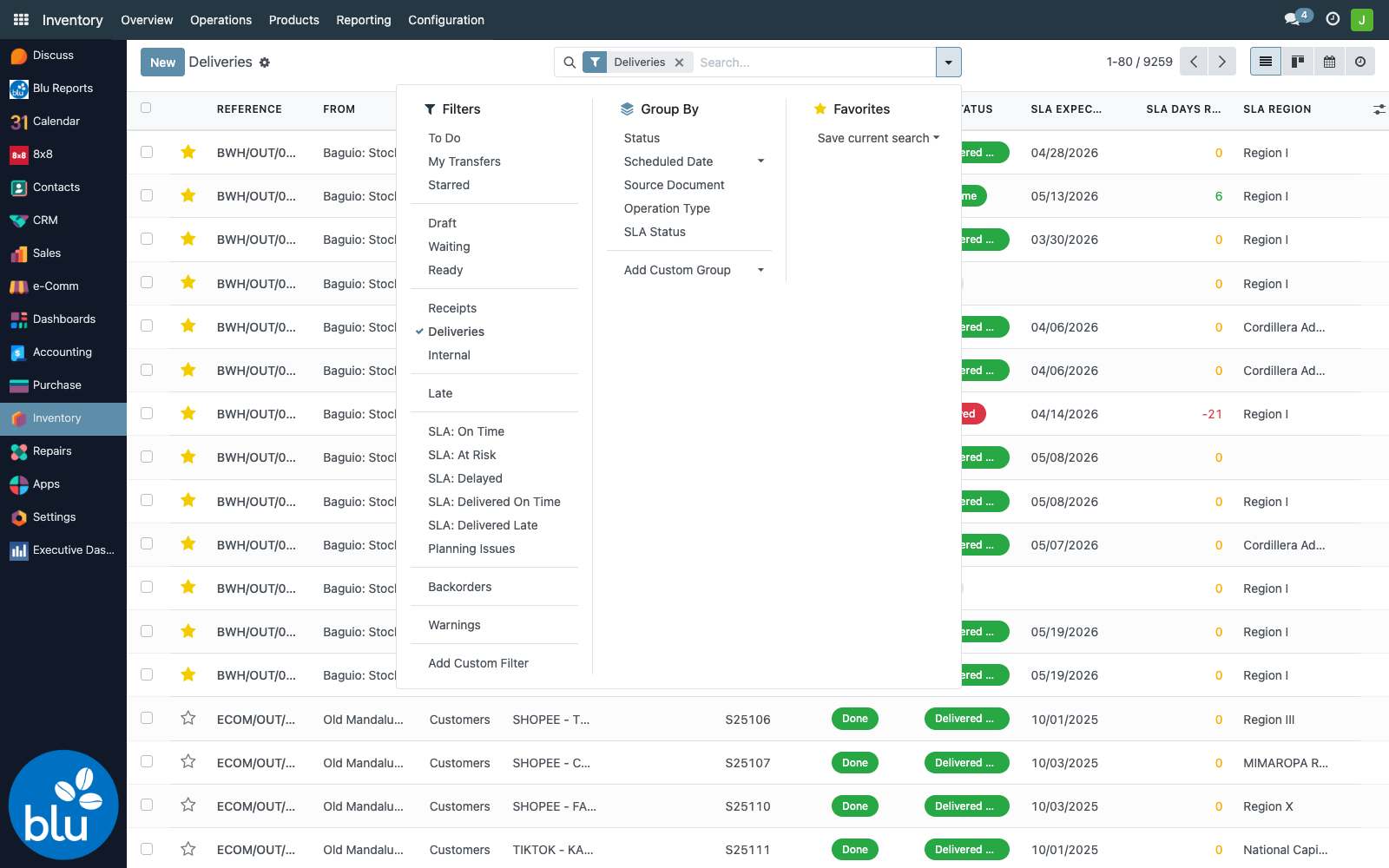Viewport: 1389px width, 868px height.
Task: Apply the Backorders filter
Action: point(460,587)
